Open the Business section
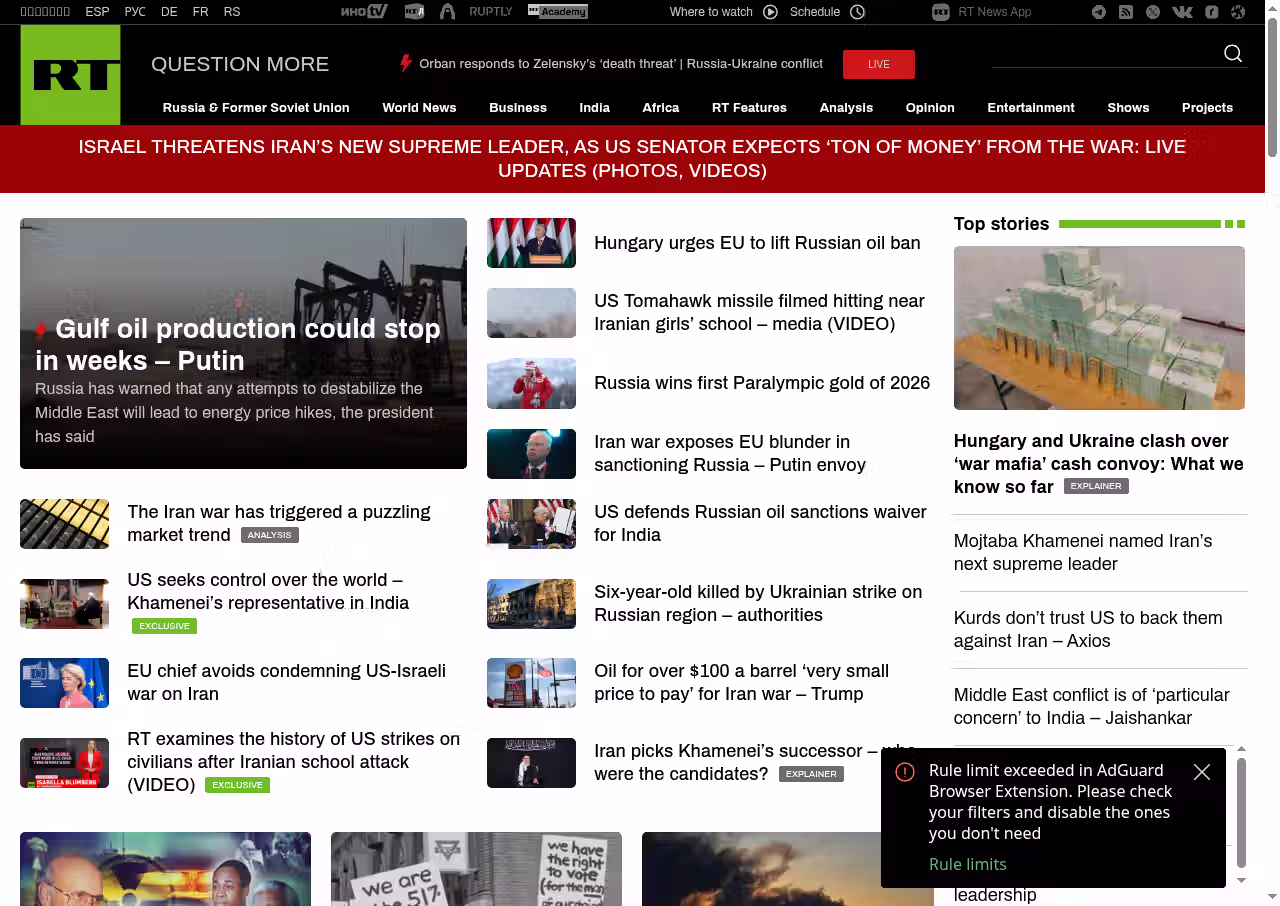 517,108
